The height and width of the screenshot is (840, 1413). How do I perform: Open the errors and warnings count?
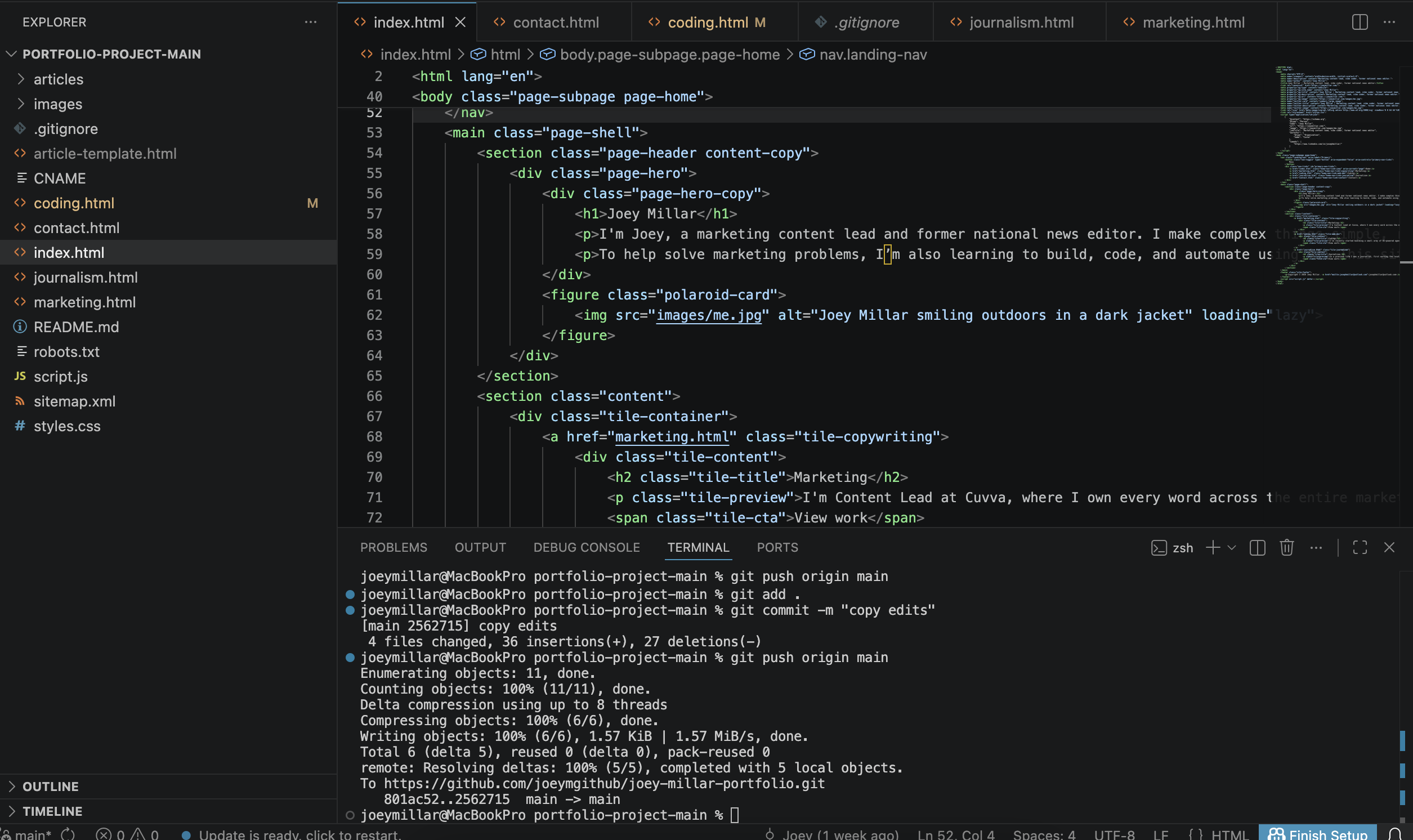click(127, 834)
